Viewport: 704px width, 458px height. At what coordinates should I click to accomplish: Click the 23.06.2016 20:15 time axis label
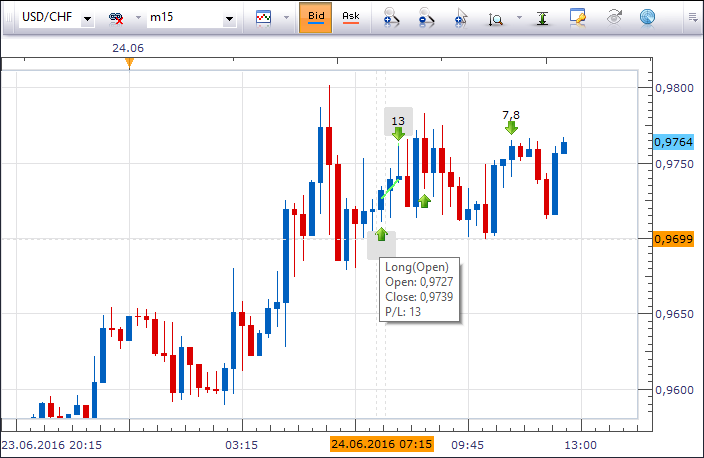(52, 445)
